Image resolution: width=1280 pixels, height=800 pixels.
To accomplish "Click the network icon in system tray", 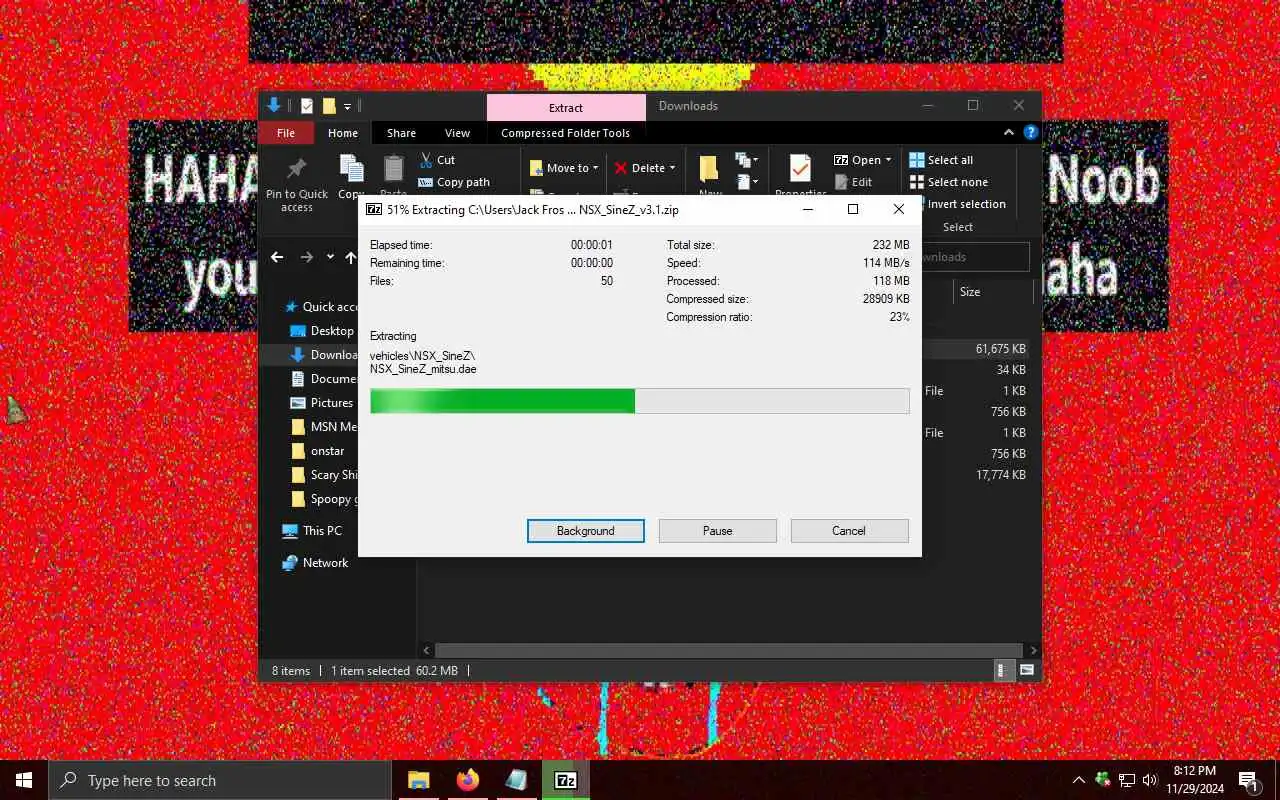I will 1126,780.
